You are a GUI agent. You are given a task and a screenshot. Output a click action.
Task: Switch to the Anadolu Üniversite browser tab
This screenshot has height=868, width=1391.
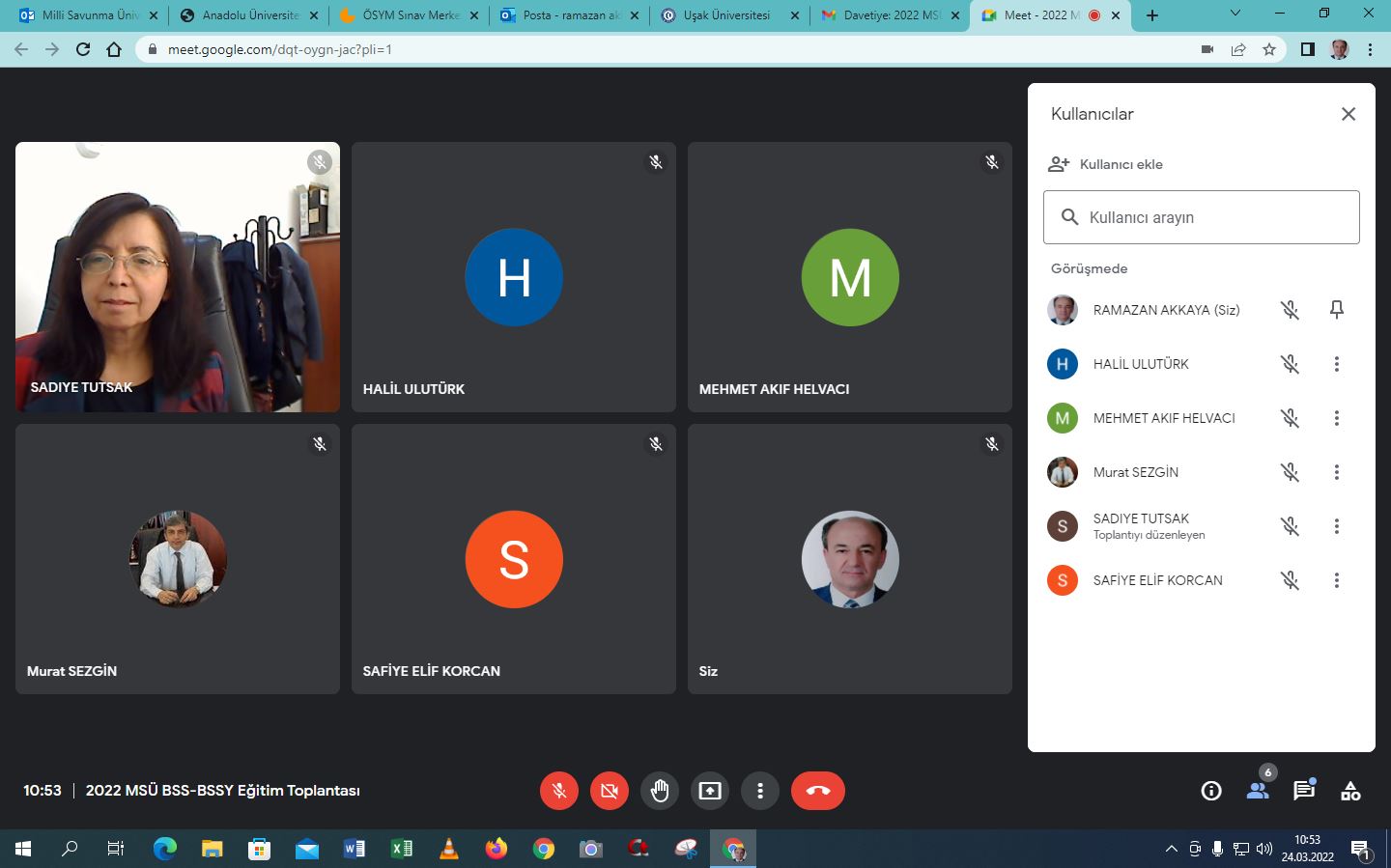(249, 15)
